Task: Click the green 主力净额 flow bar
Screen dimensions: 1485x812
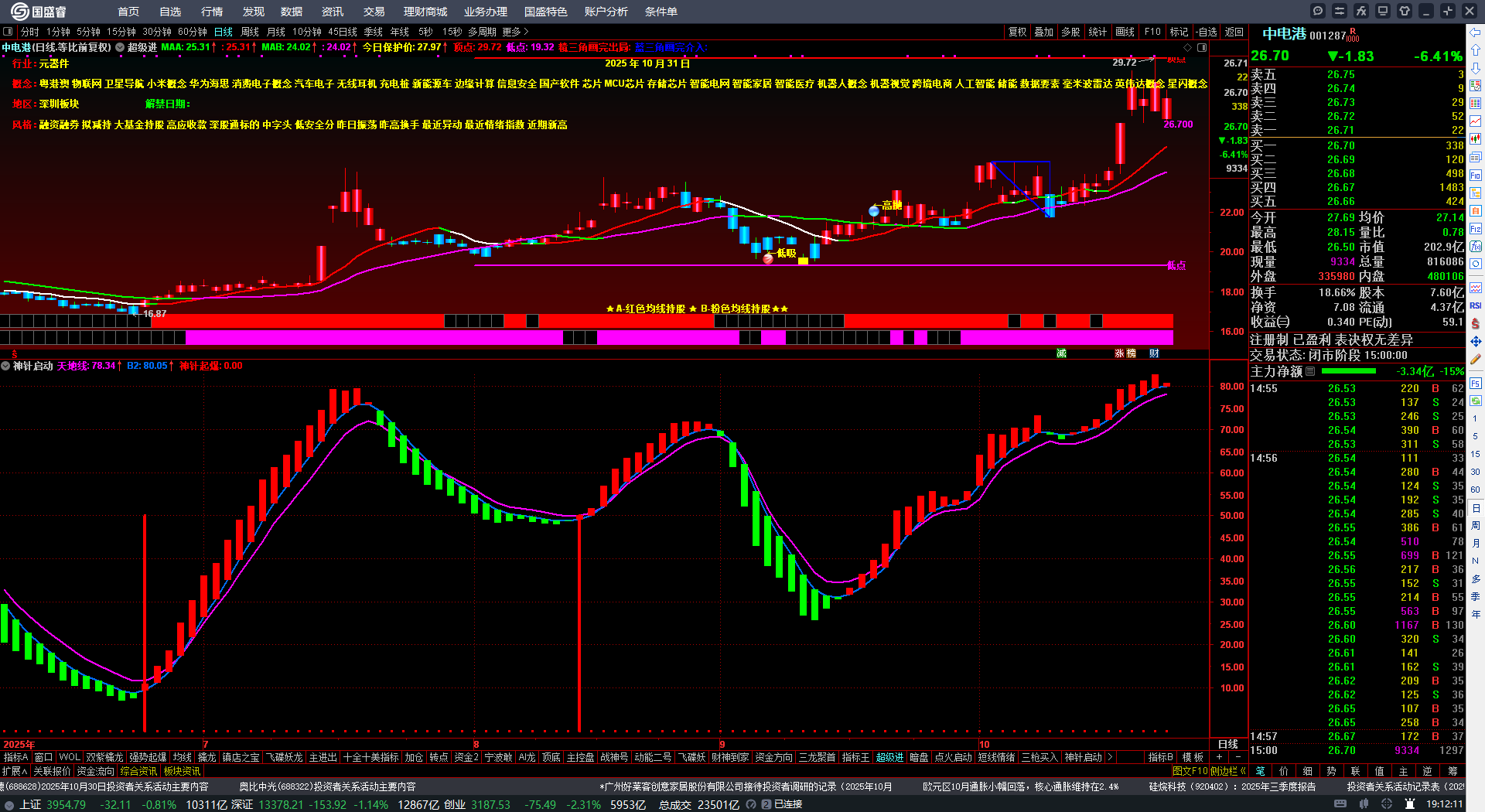Action: [1350, 371]
